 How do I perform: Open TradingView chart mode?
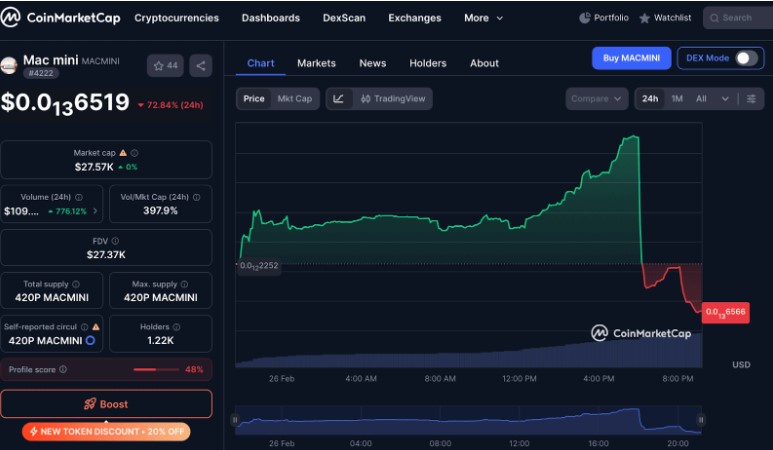[393, 99]
